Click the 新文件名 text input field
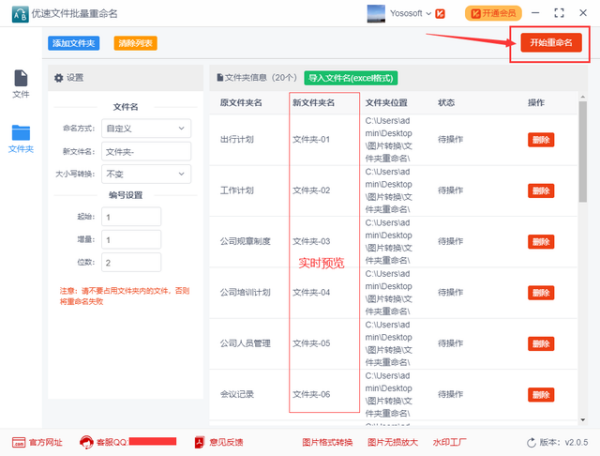Viewport: 600px width, 456px height. click(147, 151)
